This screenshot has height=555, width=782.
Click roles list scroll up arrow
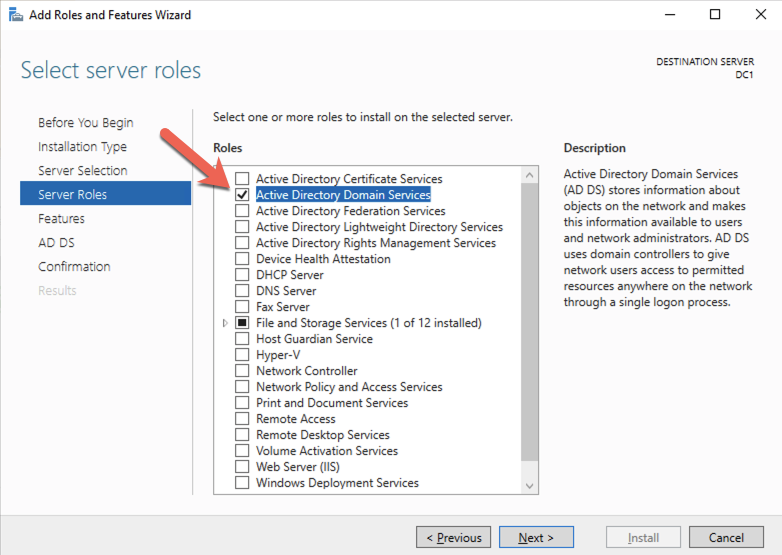(530, 175)
